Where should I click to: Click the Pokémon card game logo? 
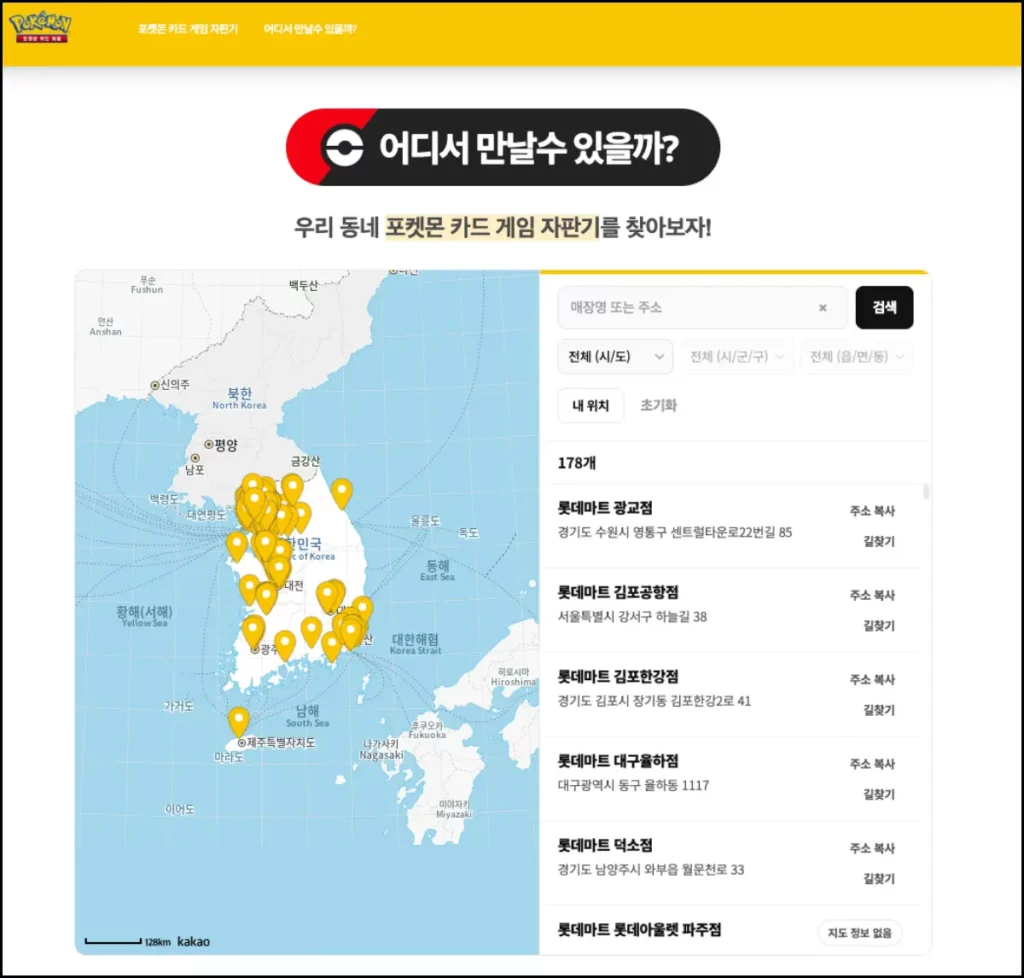click(40, 27)
